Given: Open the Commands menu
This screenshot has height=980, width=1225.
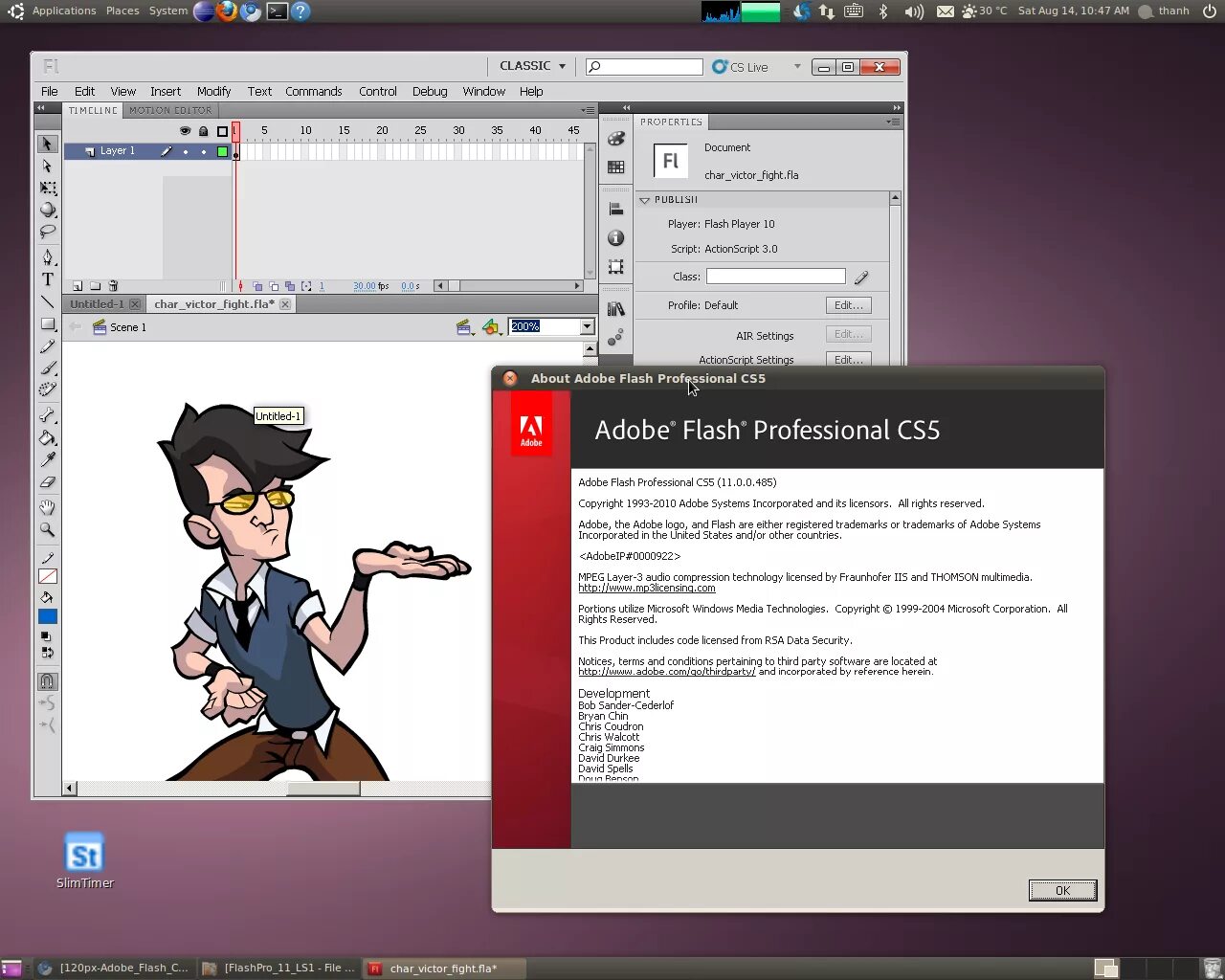Looking at the screenshot, I should tap(313, 91).
